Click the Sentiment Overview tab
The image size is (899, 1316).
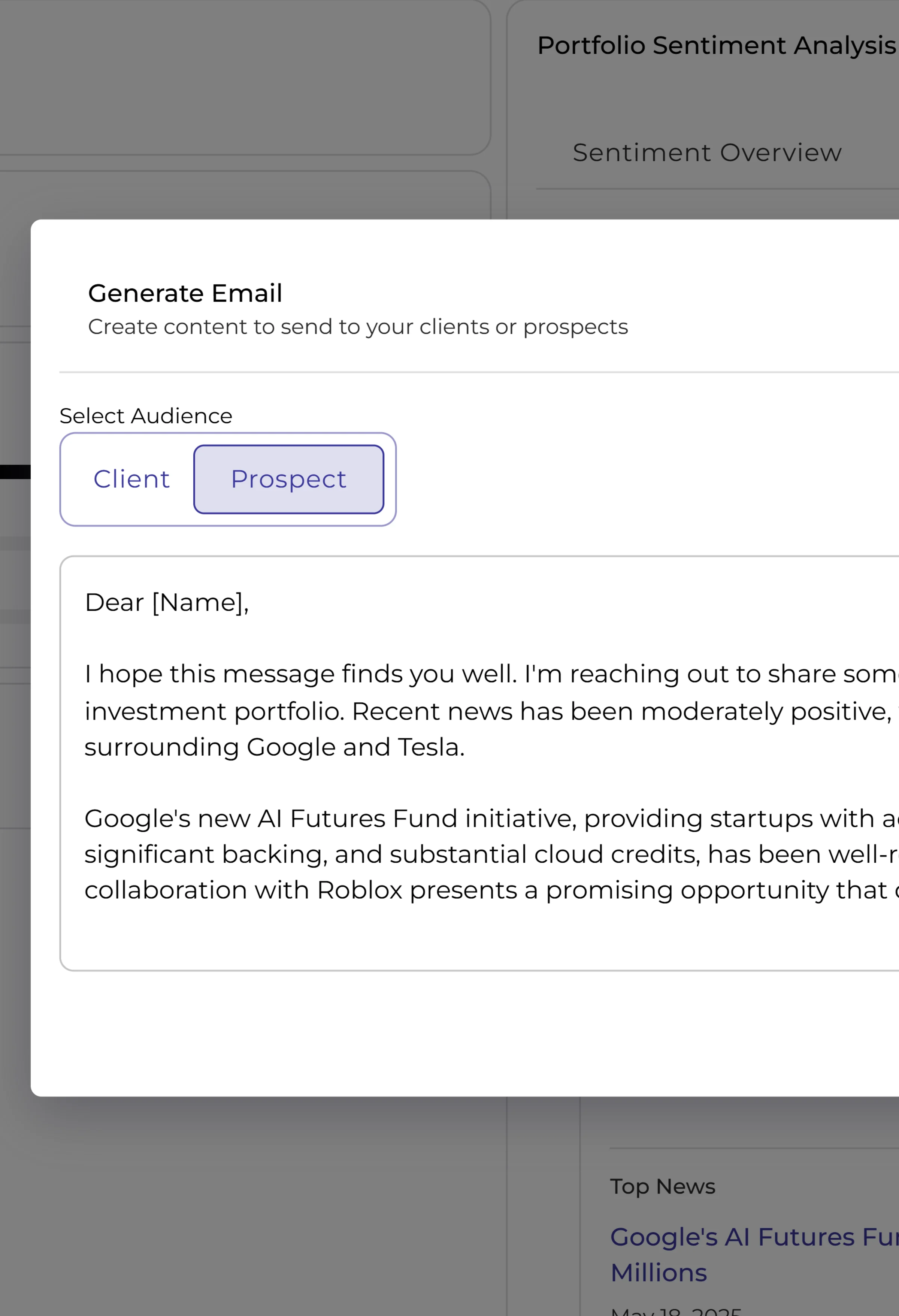click(706, 153)
